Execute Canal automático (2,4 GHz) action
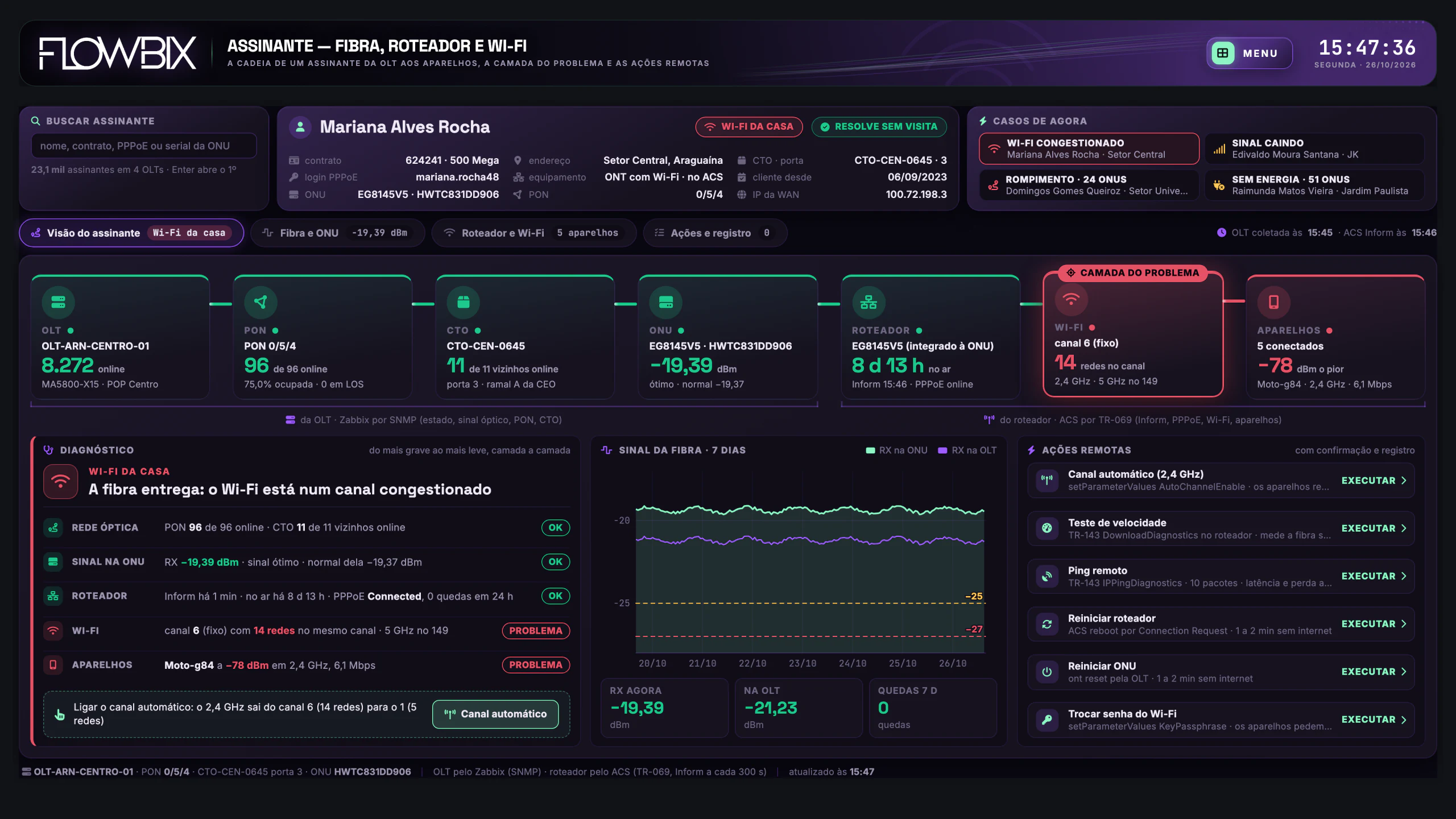Image resolution: width=1456 pixels, height=819 pixels. pos(1374,481)
